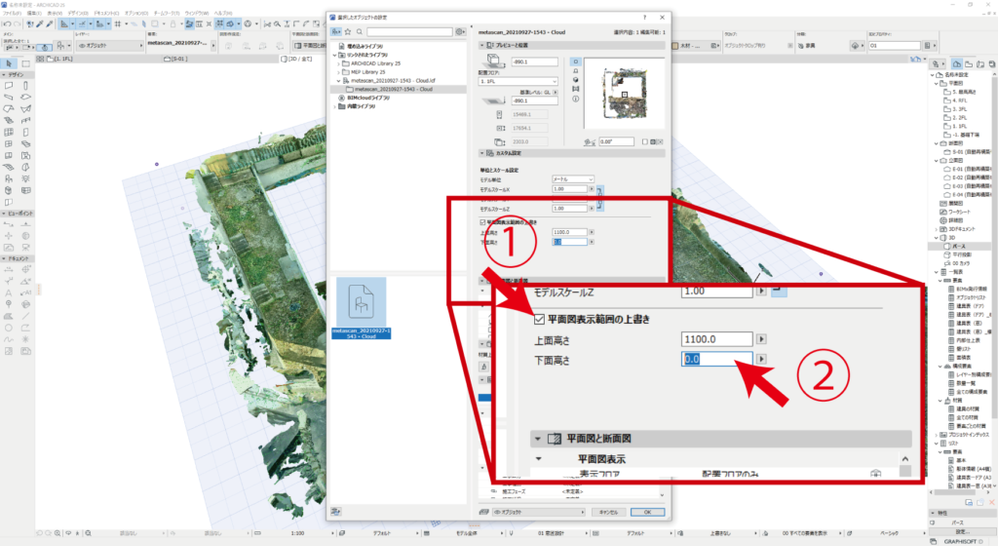
Task: Switch to the [S-01] section tab
Action: [176, 59]
